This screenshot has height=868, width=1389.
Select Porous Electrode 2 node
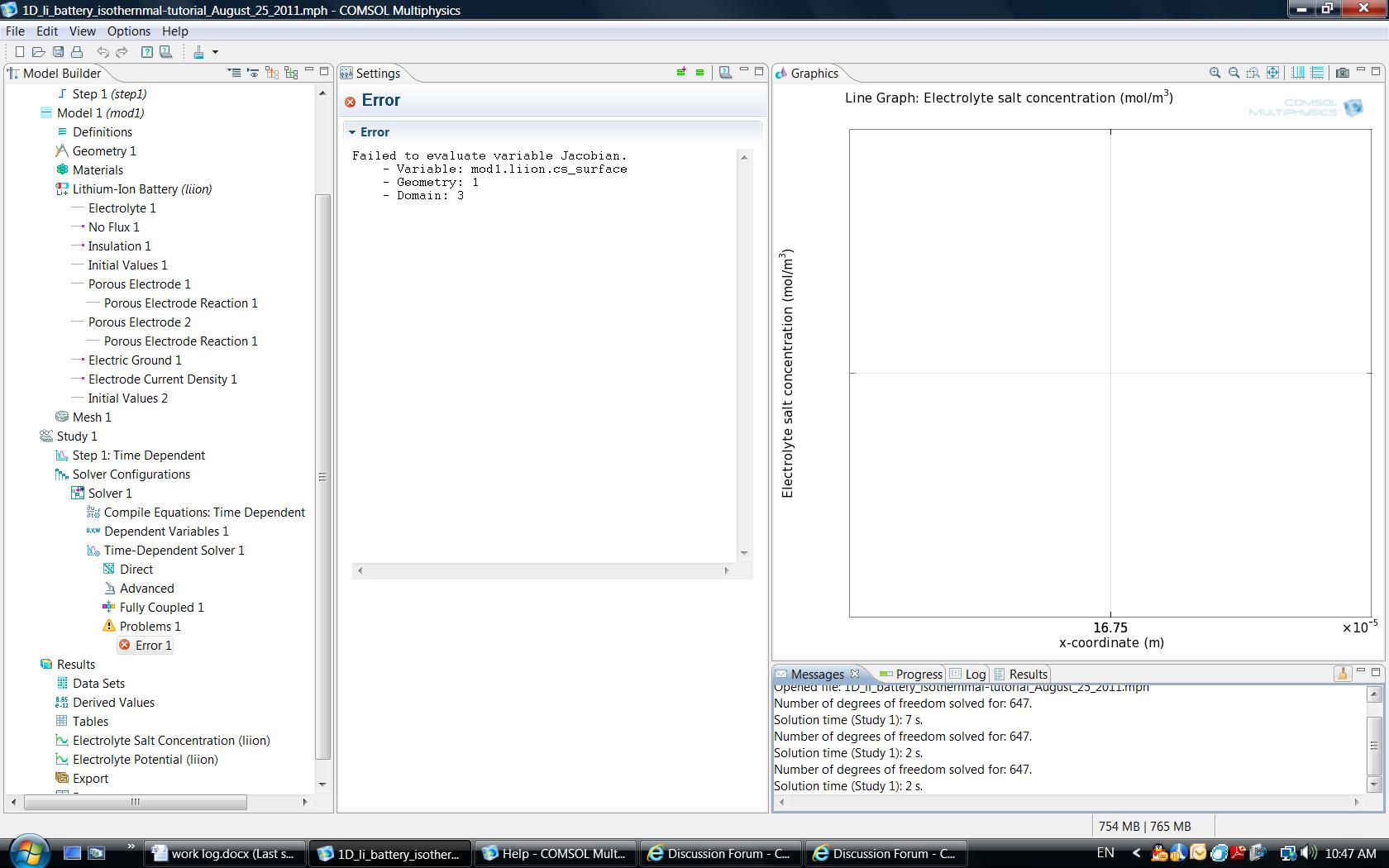tap(139, 322)
